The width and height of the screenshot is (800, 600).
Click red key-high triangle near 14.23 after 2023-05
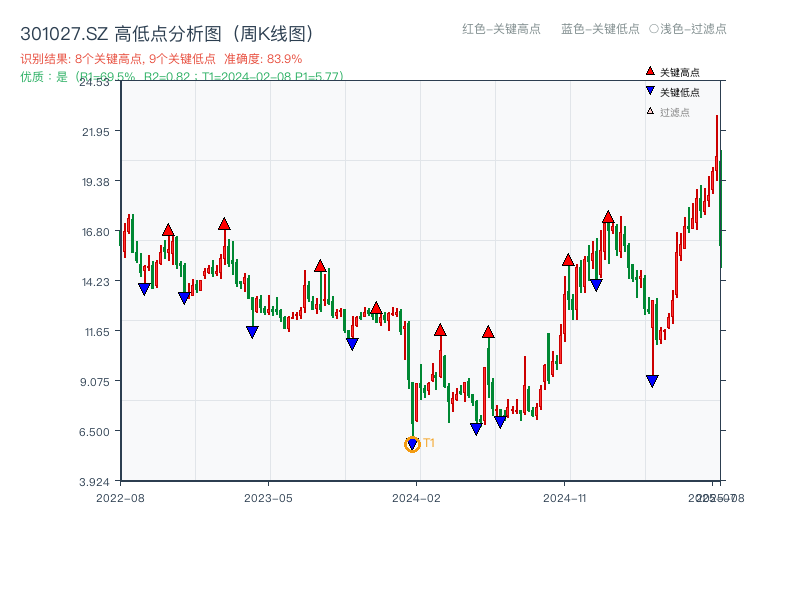[x=320, y=265]
